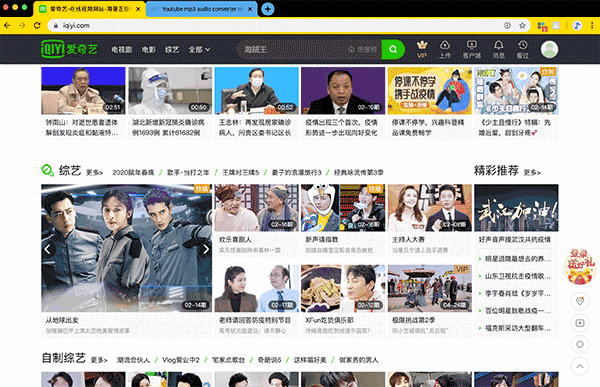The image size is (600, 387).
Task: Open the 综艺 item in the top navigation
Action: (x=172, y=49)
